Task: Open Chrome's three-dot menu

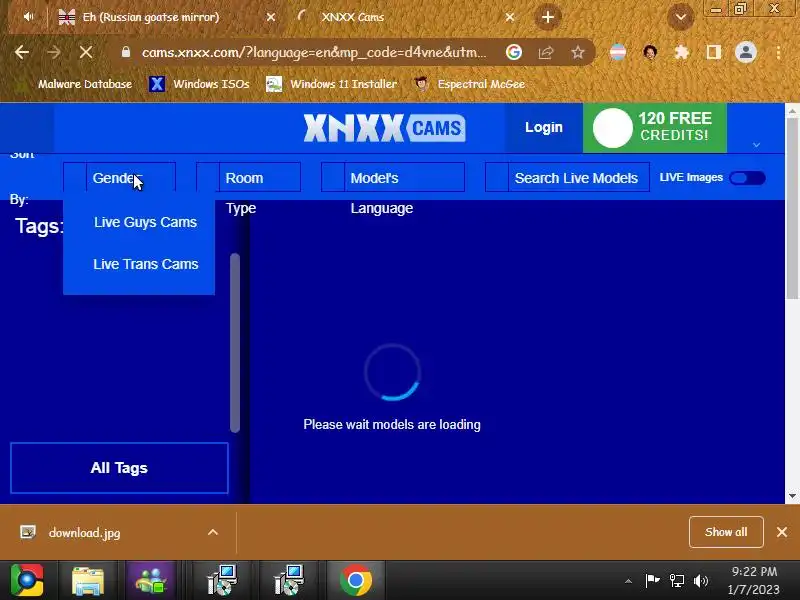Action: click(x=778, y=52)
